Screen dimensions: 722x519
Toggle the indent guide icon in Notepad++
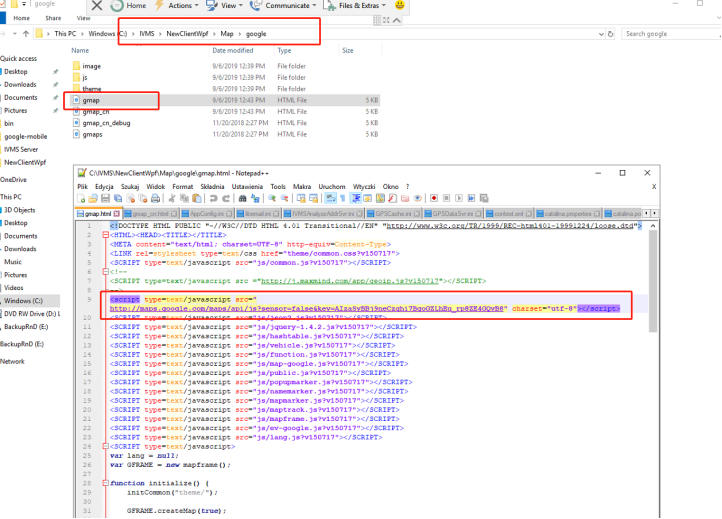point(356,198)
